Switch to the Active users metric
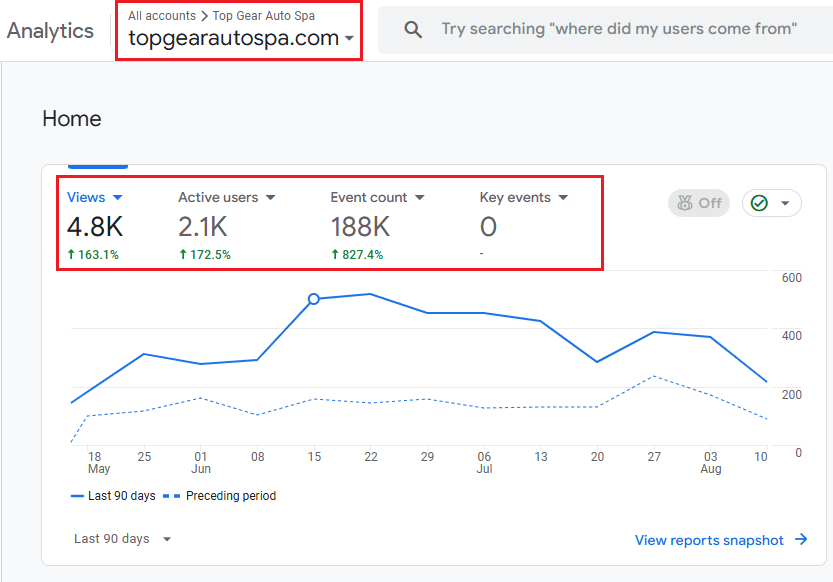This screenshot has height=582, width=833. [x=218, y=197]
